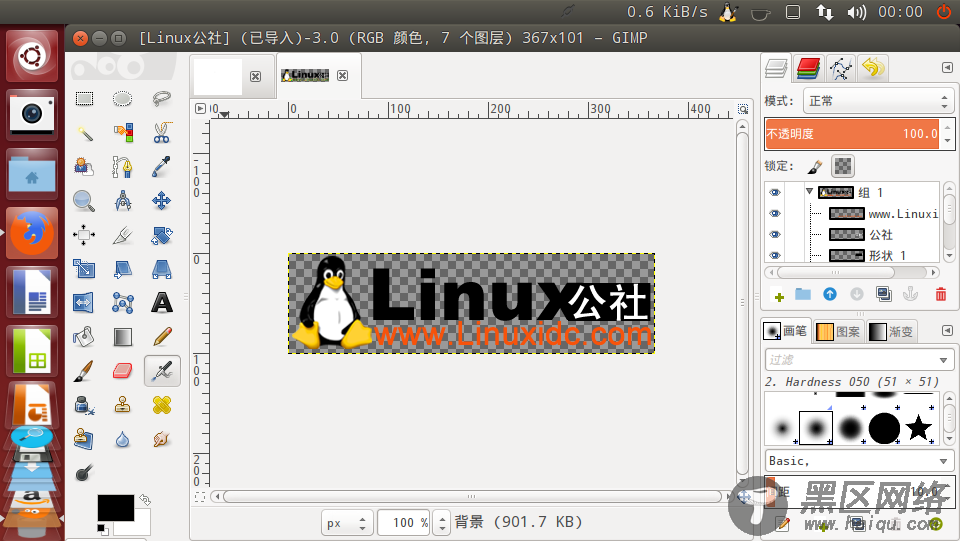Select the Zoom magnifier tool
The width and height of the screenshot is (960, 541).
click(84, 201)
